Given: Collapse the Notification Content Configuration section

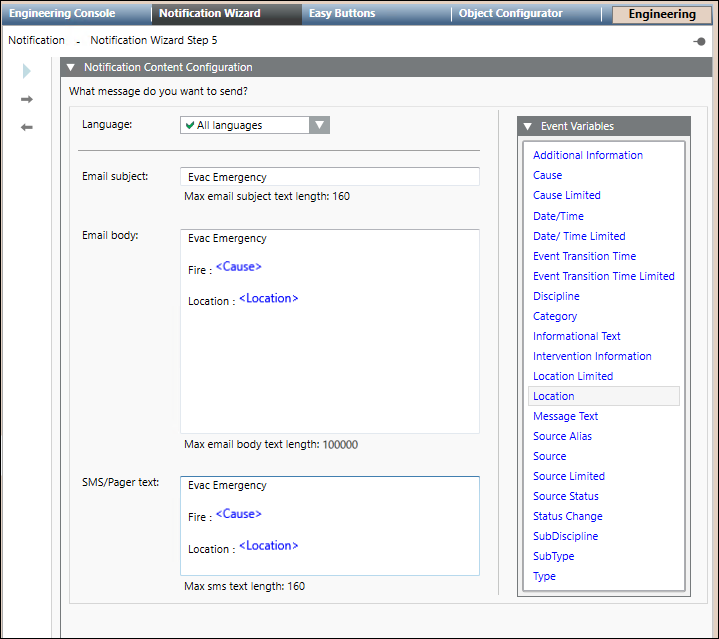Looking at the screenshot, I should (70, 67).
